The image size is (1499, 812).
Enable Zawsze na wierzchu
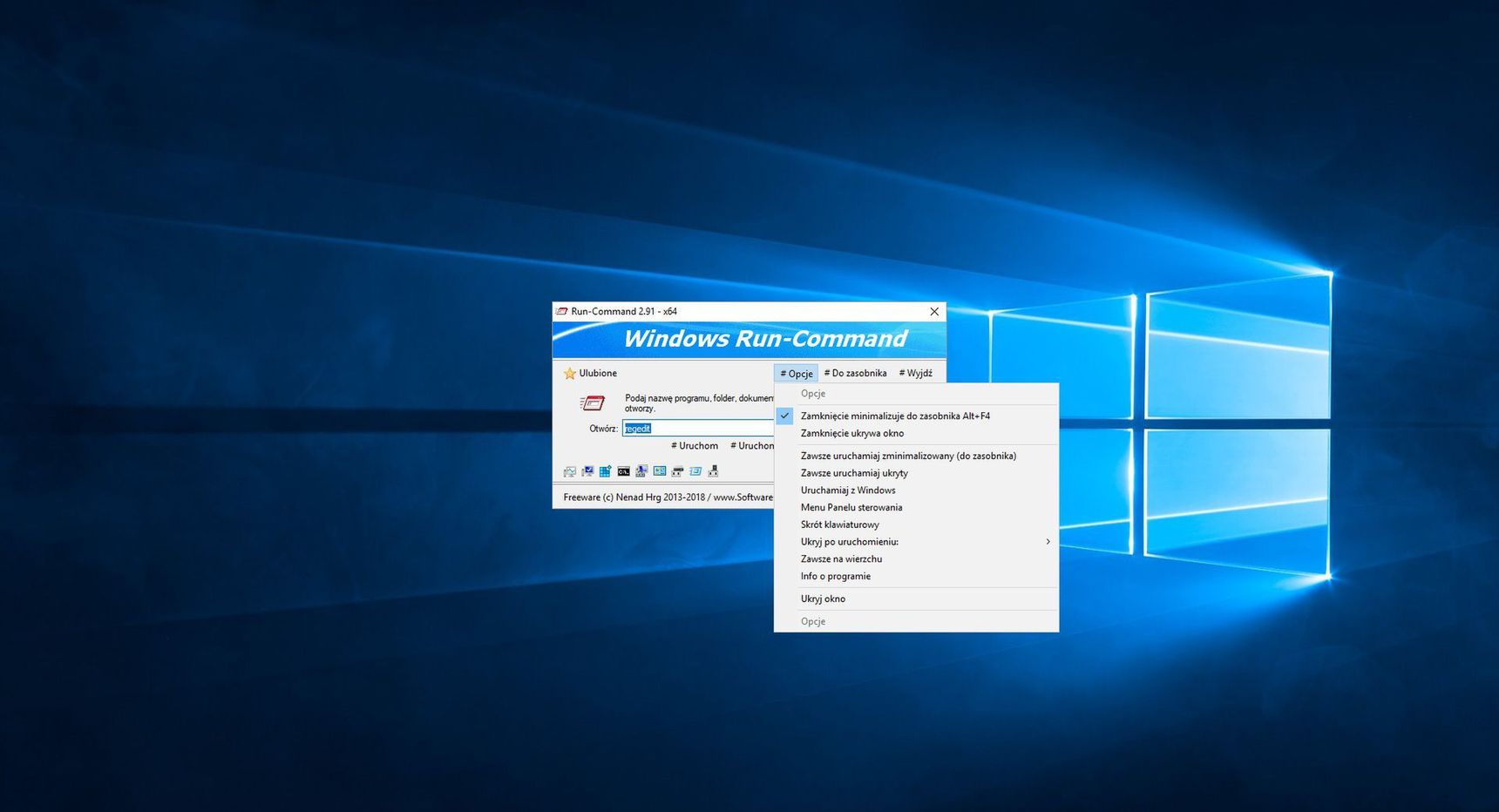[x=916, y=559]
